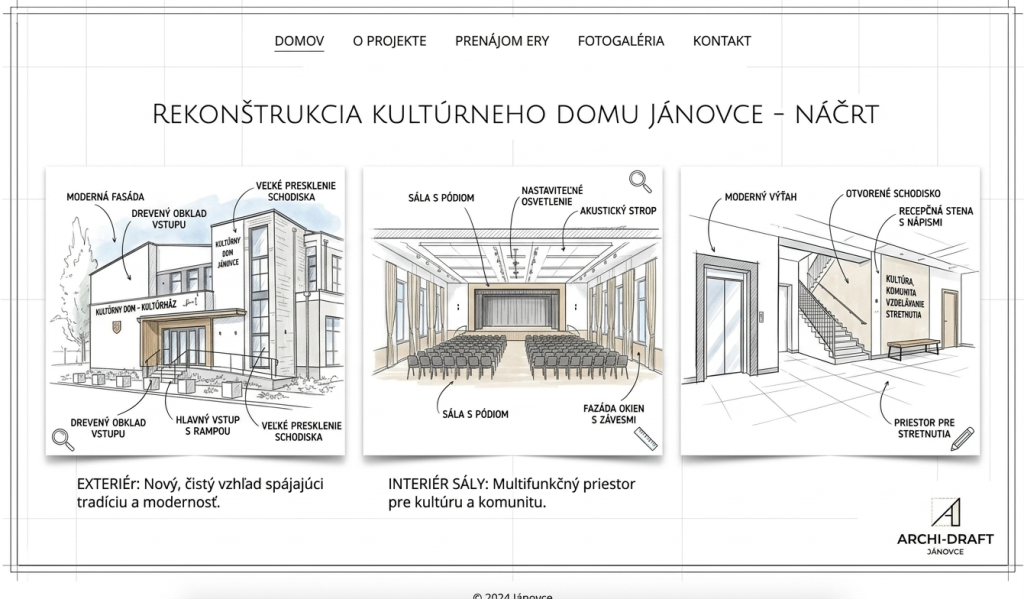Go to the O PROJEKTE page
1024x599 pixels.
(x=389, y=41)
